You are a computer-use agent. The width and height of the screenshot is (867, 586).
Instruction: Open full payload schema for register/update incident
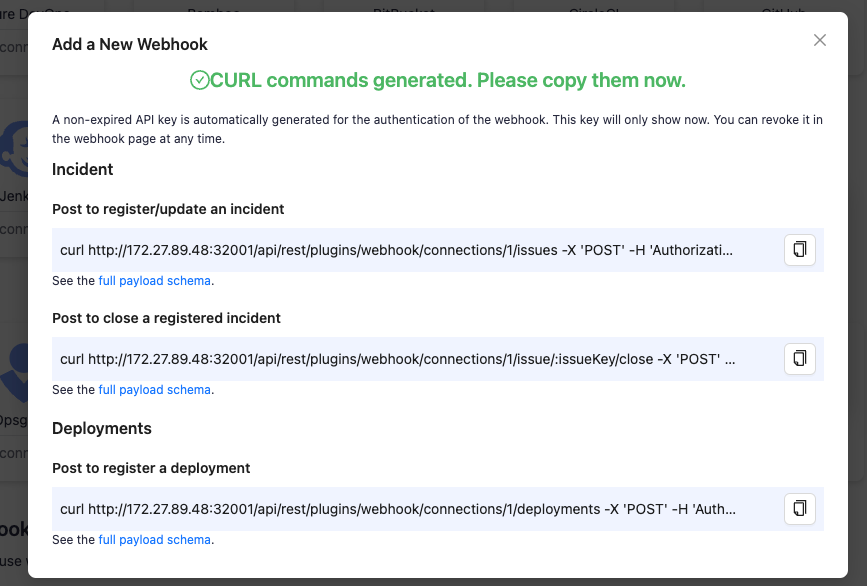point(154,281)
